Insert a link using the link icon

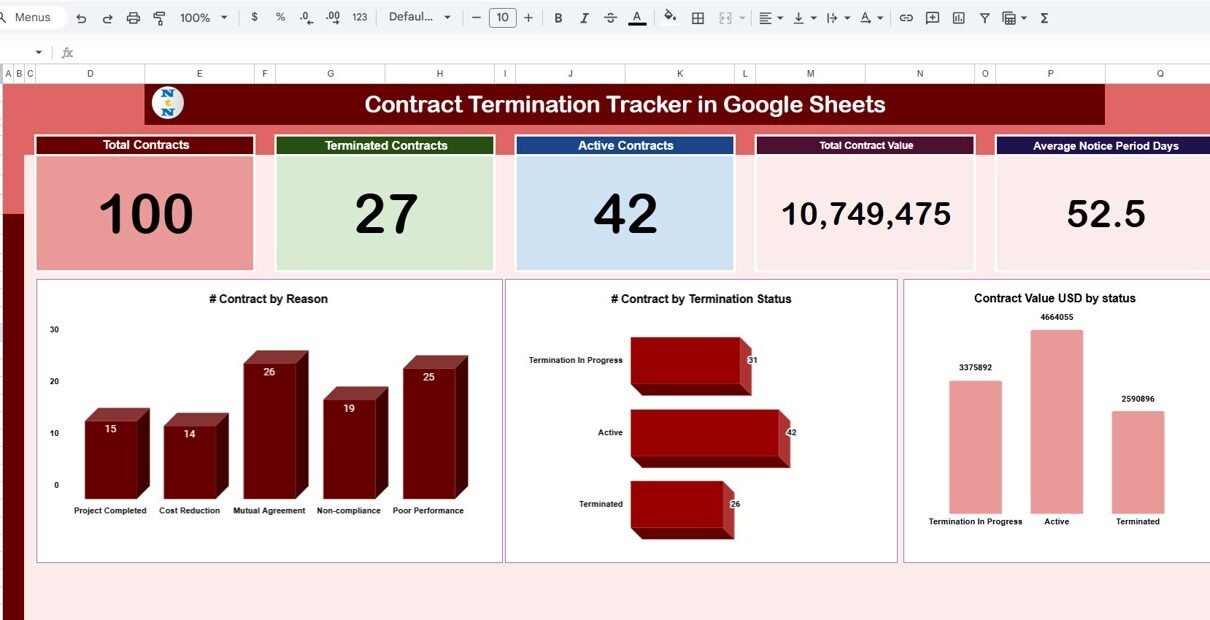(906, 18)
